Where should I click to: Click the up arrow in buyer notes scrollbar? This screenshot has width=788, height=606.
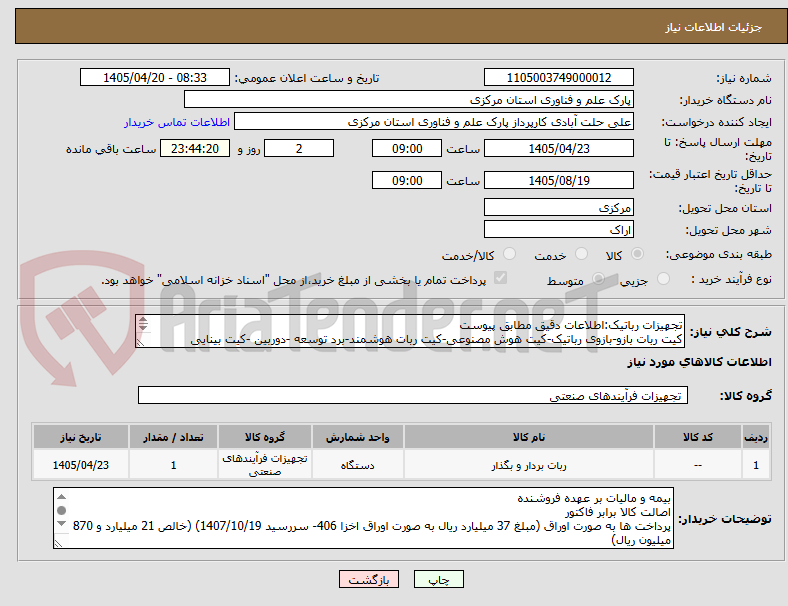61,496
